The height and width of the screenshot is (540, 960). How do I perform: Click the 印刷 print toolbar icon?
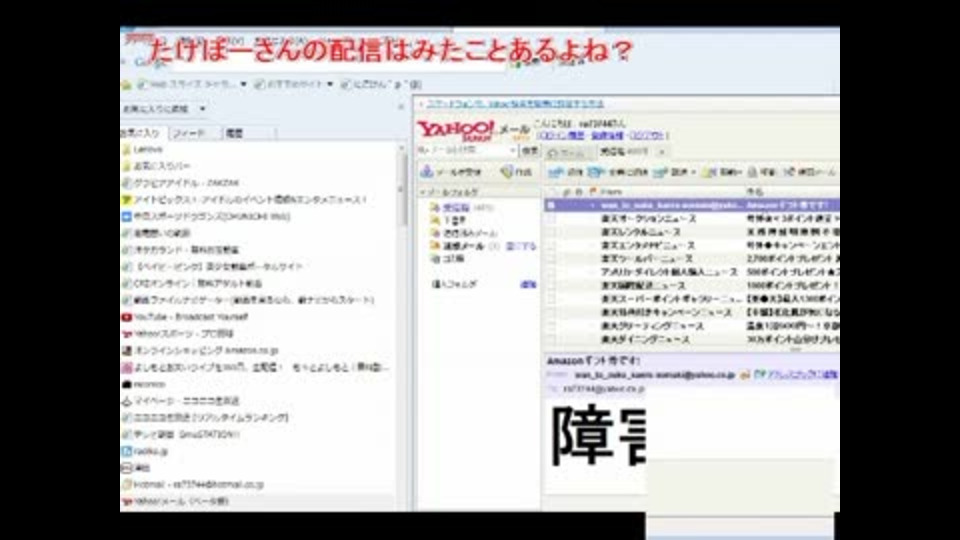pyautogui.click(x=753, y=172)
